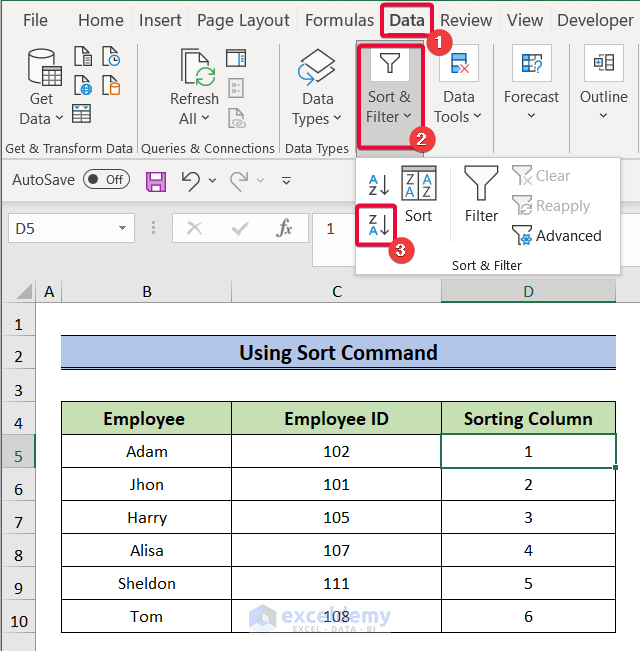Select the Sorting Column header cell
This screenshot has width=640, height=651.
pyautogui.click(x=528, y=419)
